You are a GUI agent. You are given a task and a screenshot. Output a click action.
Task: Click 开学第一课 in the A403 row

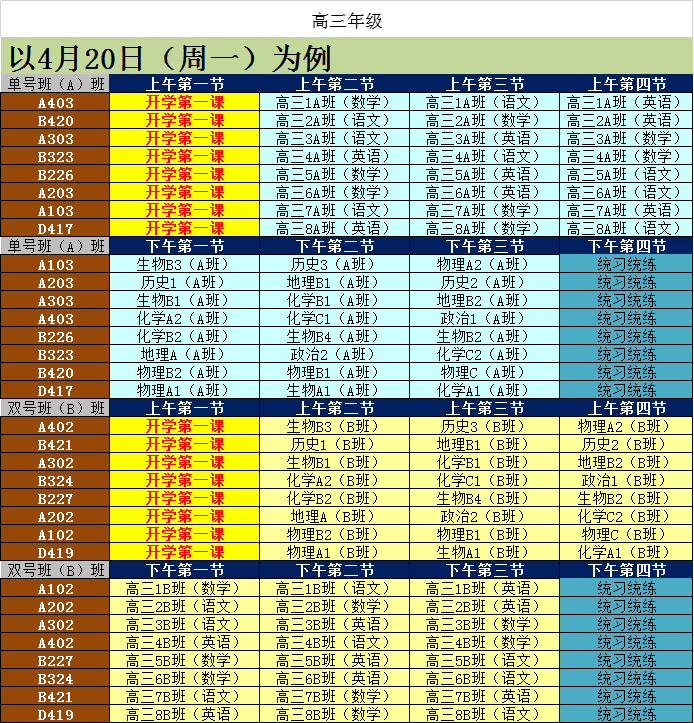pos(184,102)
